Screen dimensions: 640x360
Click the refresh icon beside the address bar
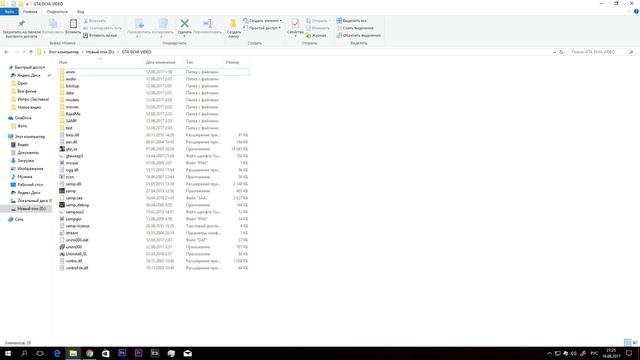(x=561, y=52)
